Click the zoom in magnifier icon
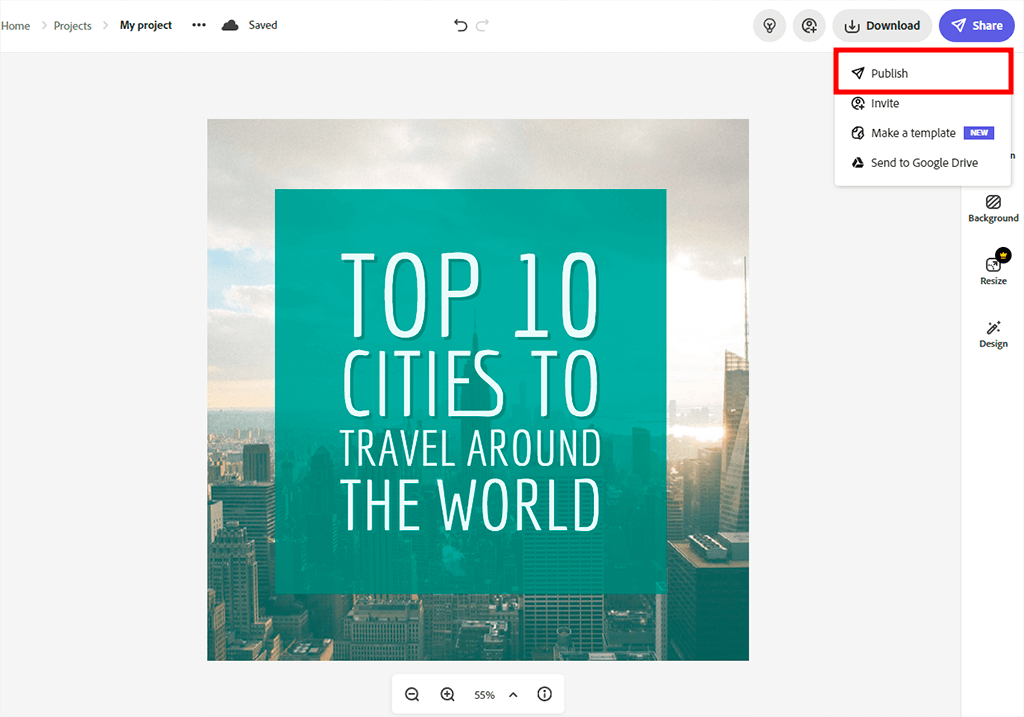 coord(447,694)
